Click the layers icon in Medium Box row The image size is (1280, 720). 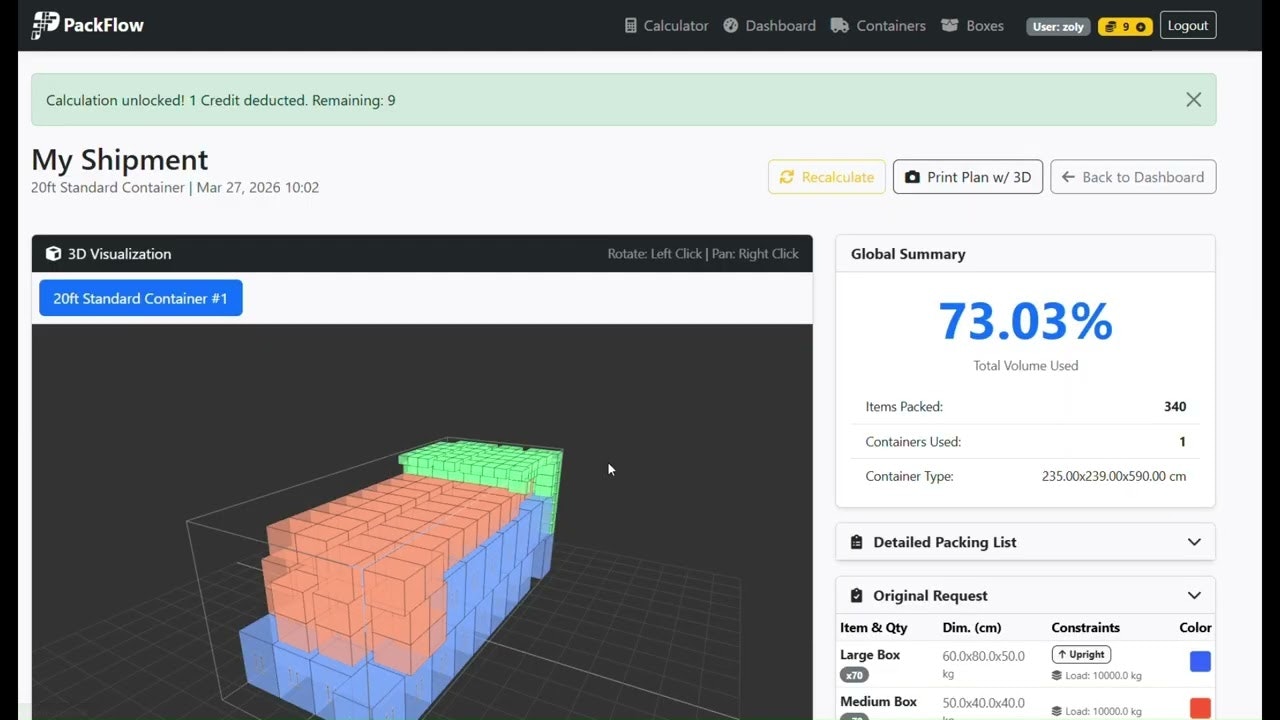coord(1056,712)
